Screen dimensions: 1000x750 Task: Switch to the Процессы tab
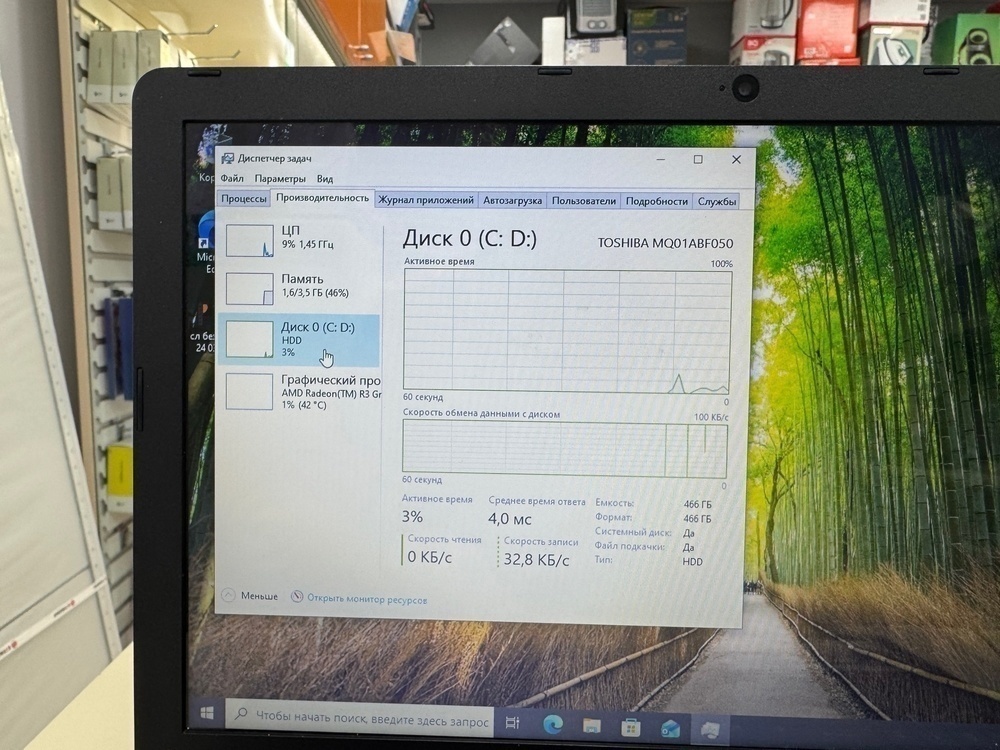point(245,199)
